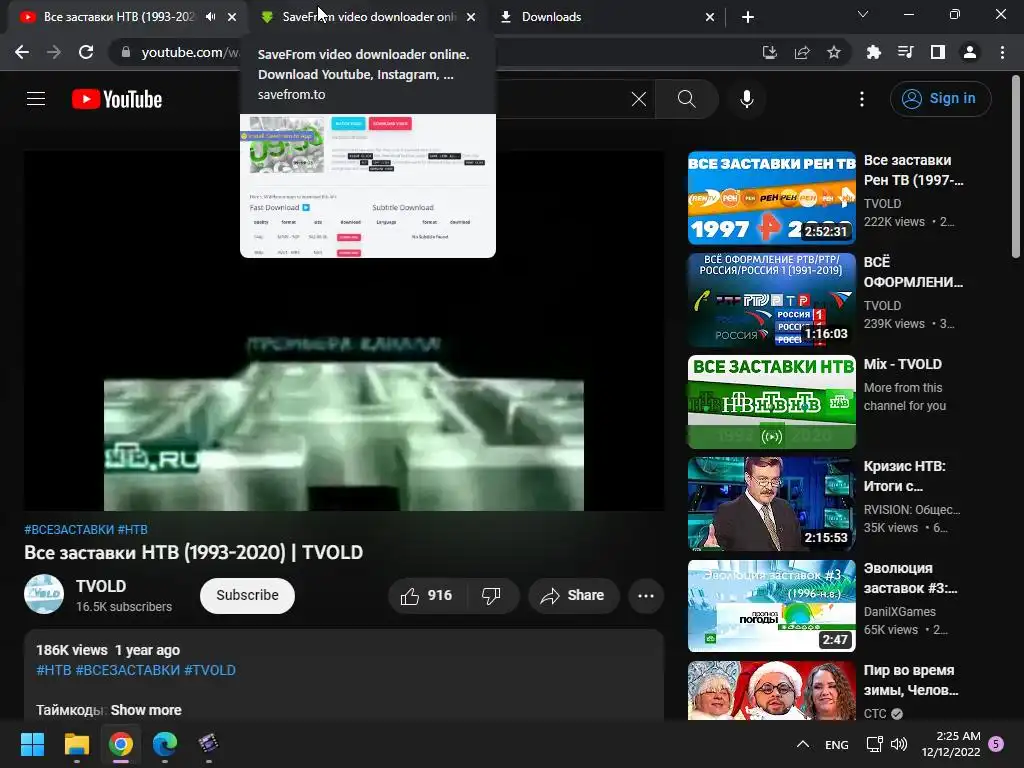This screenshot has width=1024, height=768.
Task: Like the video with thumbs up
Action: [x=426, y=596]
